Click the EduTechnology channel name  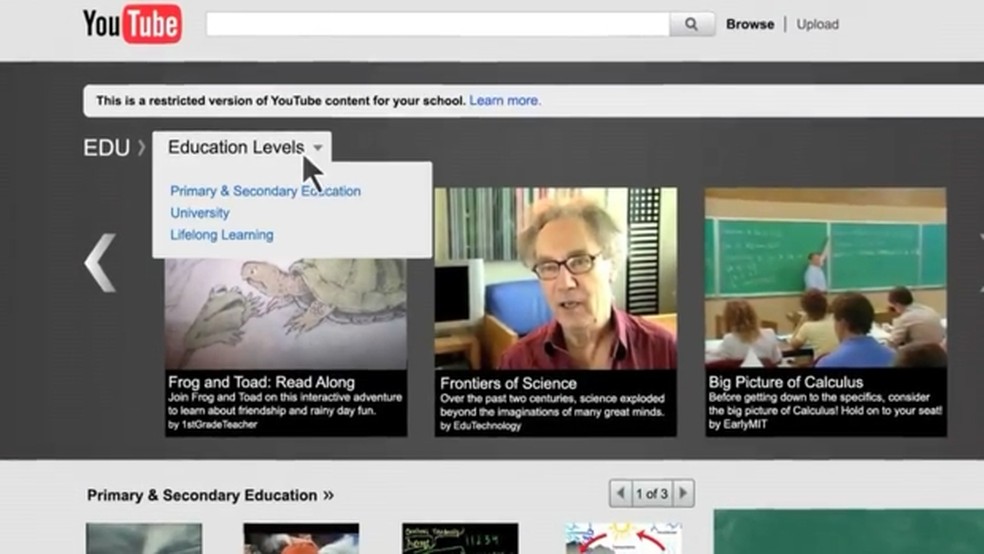[x=487, y=426]
